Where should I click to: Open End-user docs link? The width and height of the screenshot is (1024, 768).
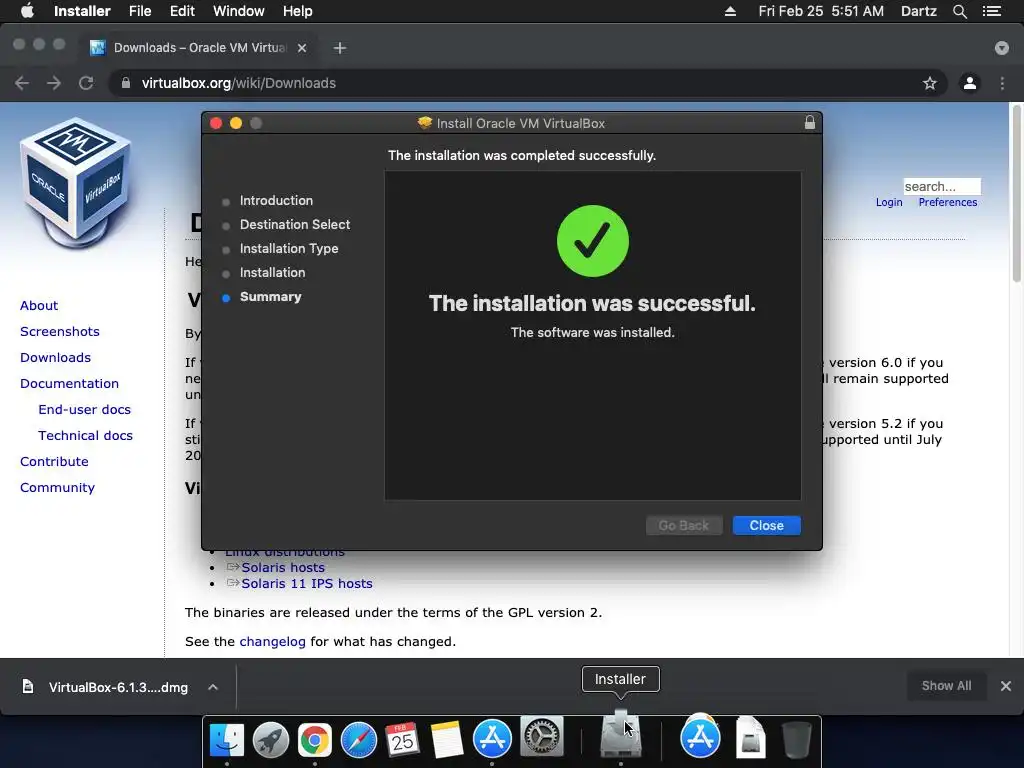84,410
